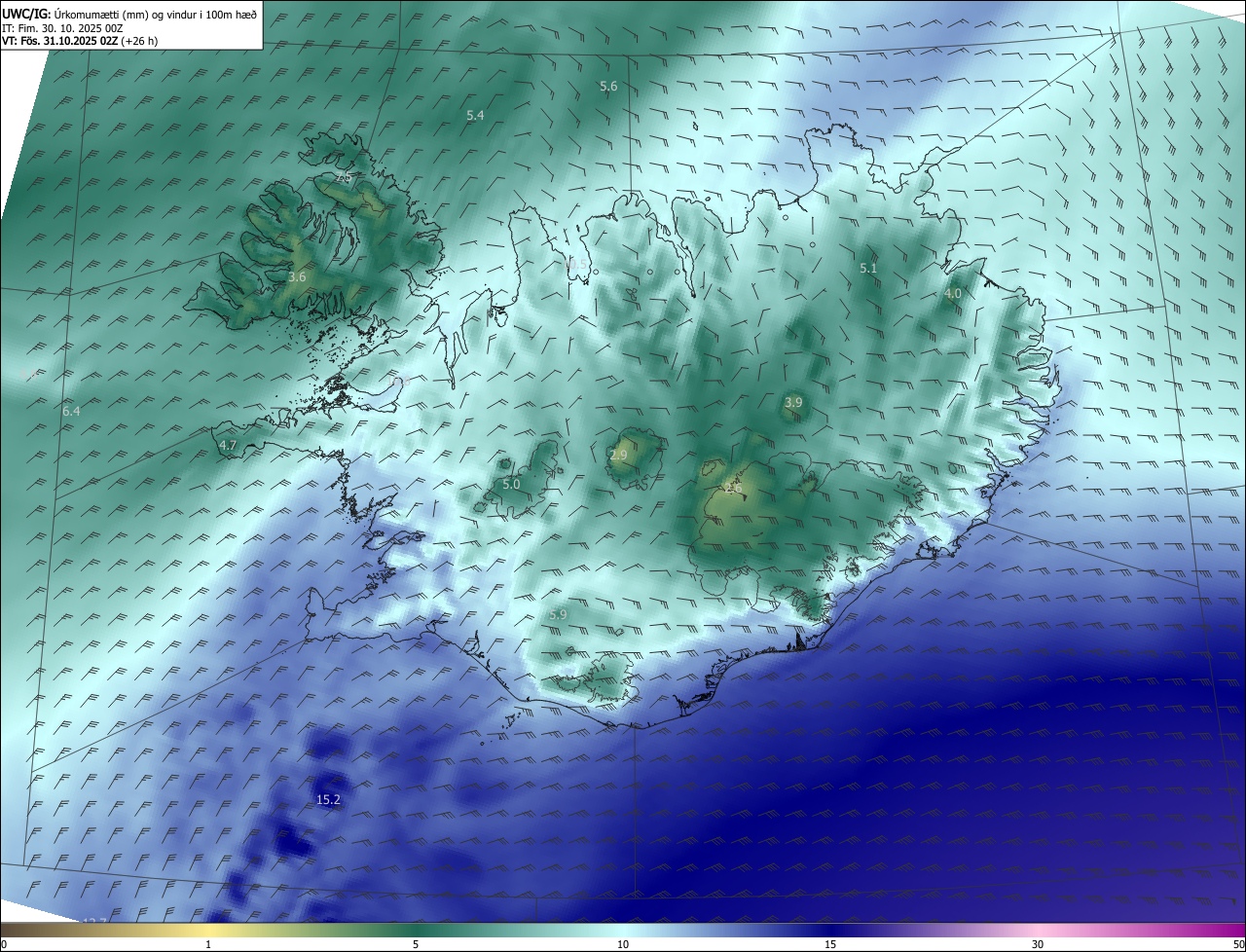Click the map value label '4.7'
This screenshot has width=1246, height=952.
pyautogui.click(x=228, y=446)
